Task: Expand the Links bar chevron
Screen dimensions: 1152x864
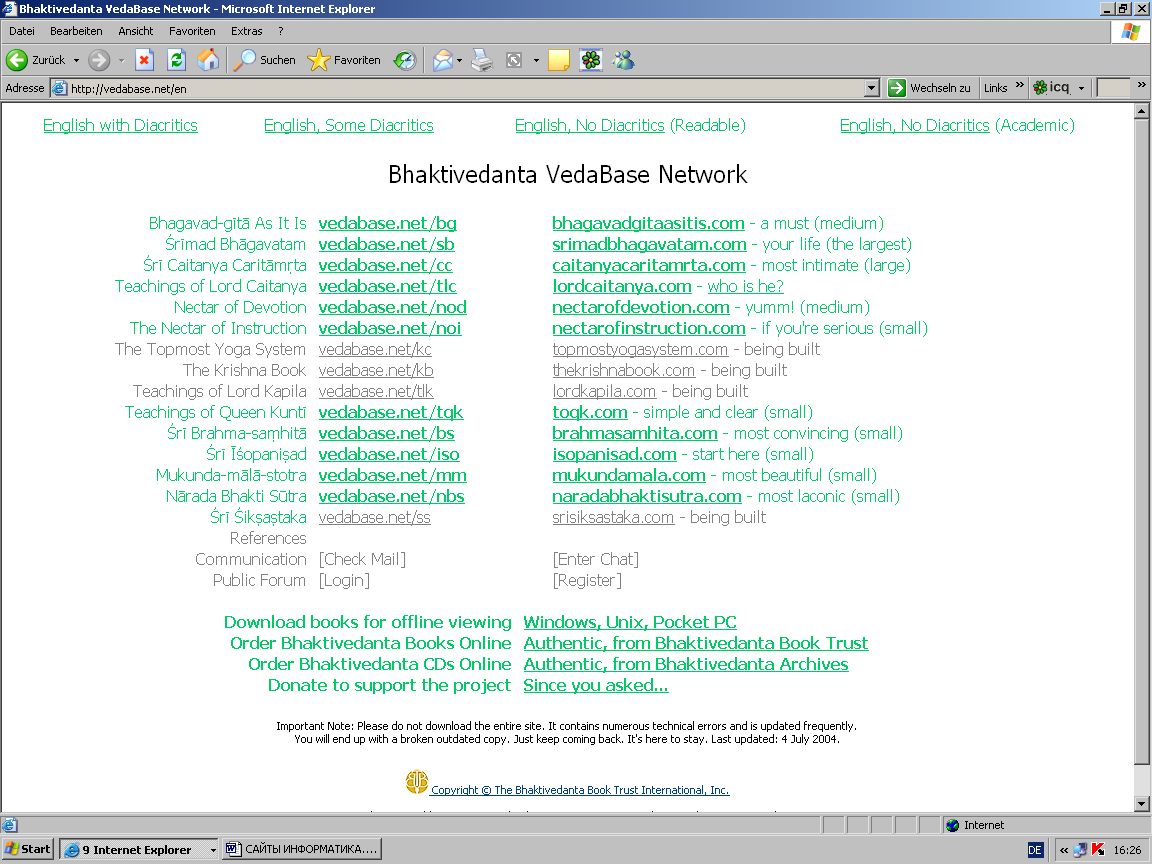Action: [1019, 85]
